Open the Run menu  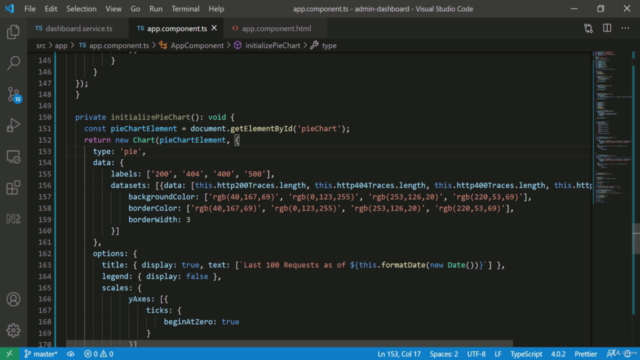156,9
